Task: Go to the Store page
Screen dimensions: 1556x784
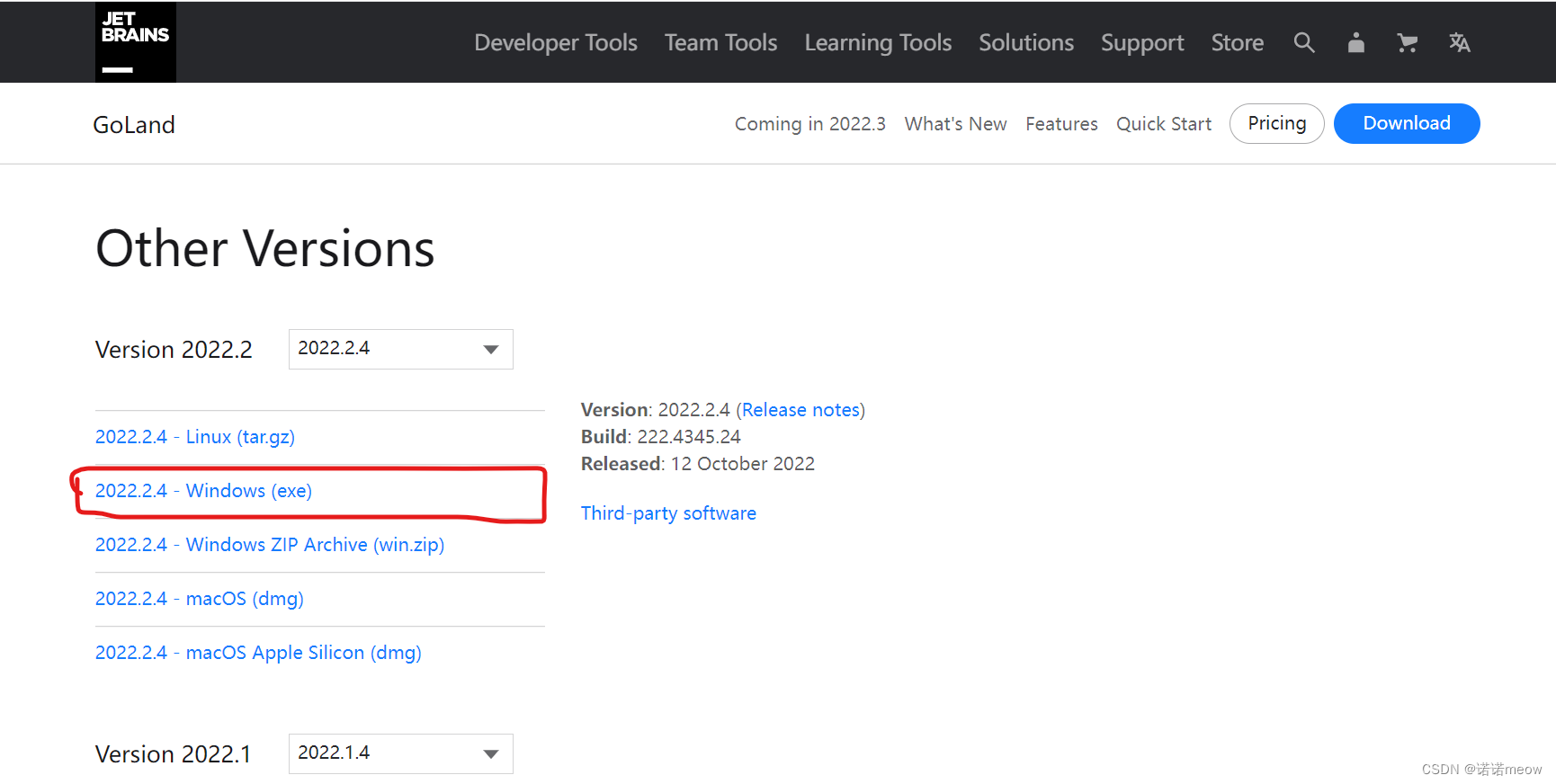Action: click(1237, 42)
